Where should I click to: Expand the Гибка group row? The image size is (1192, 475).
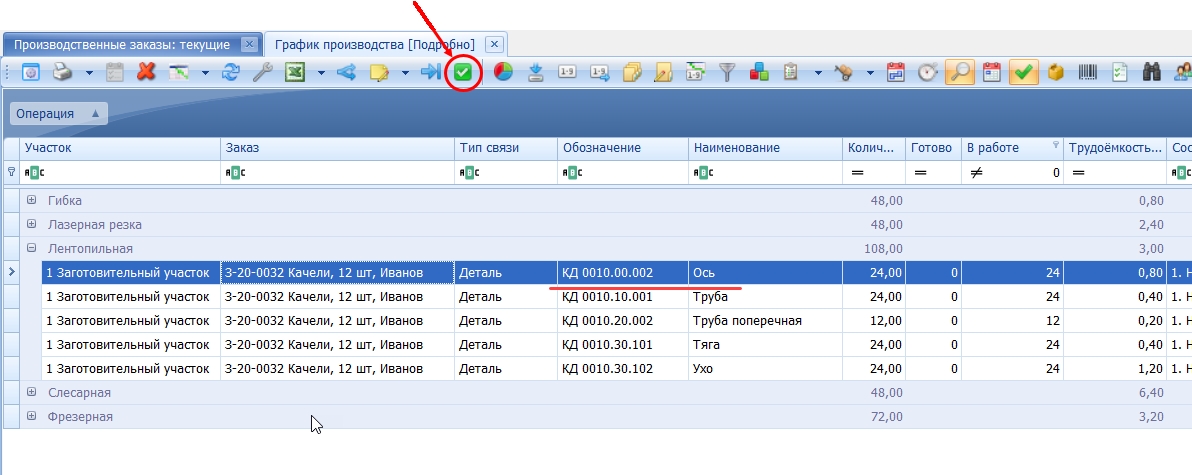point(32,201)
